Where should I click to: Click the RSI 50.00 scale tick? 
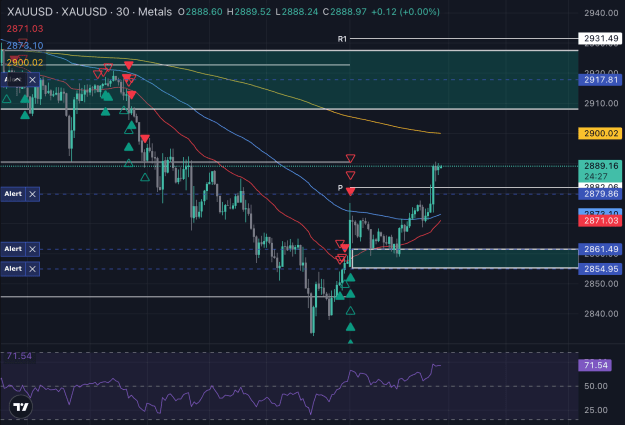pos(596,386)
